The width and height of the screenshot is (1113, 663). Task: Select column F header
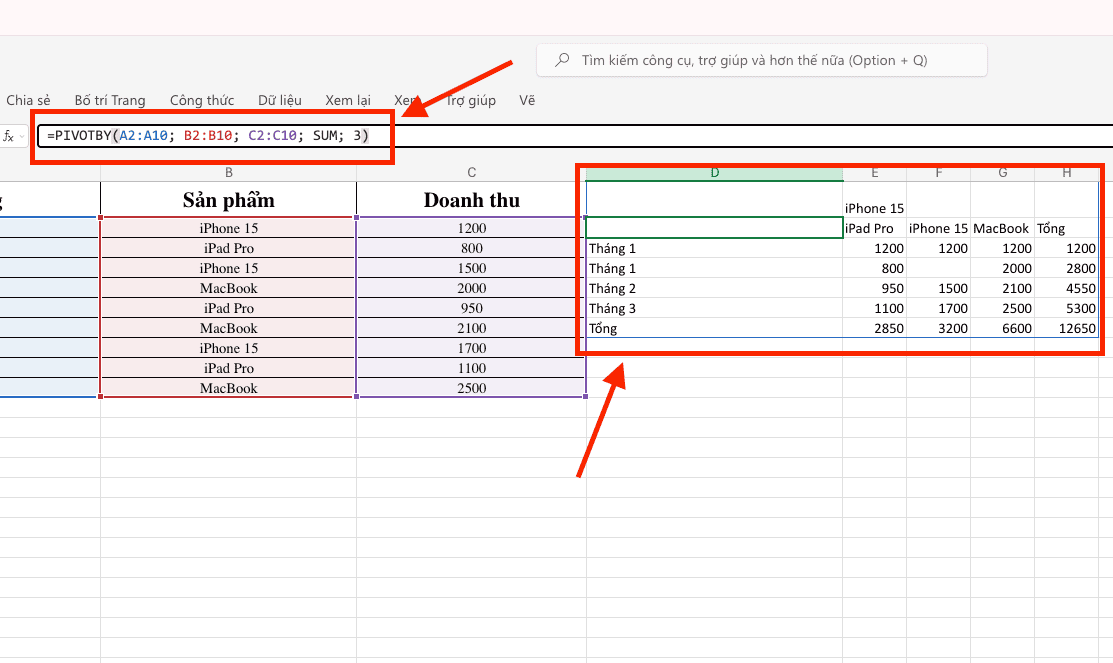938,173
